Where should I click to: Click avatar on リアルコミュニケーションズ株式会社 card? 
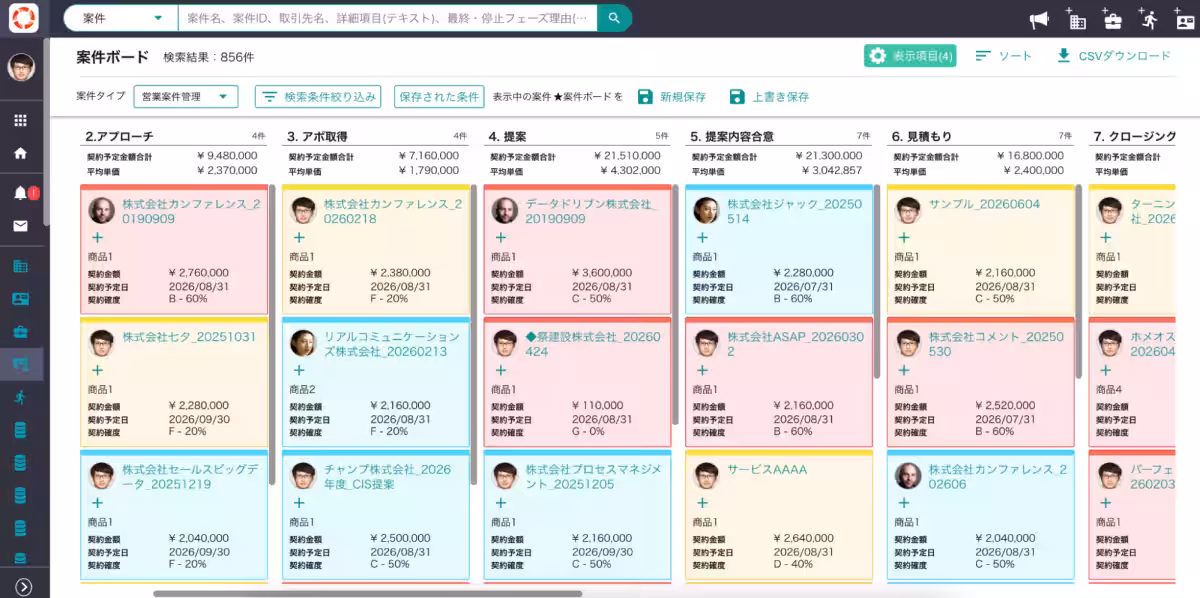click(x=303, y=343)
